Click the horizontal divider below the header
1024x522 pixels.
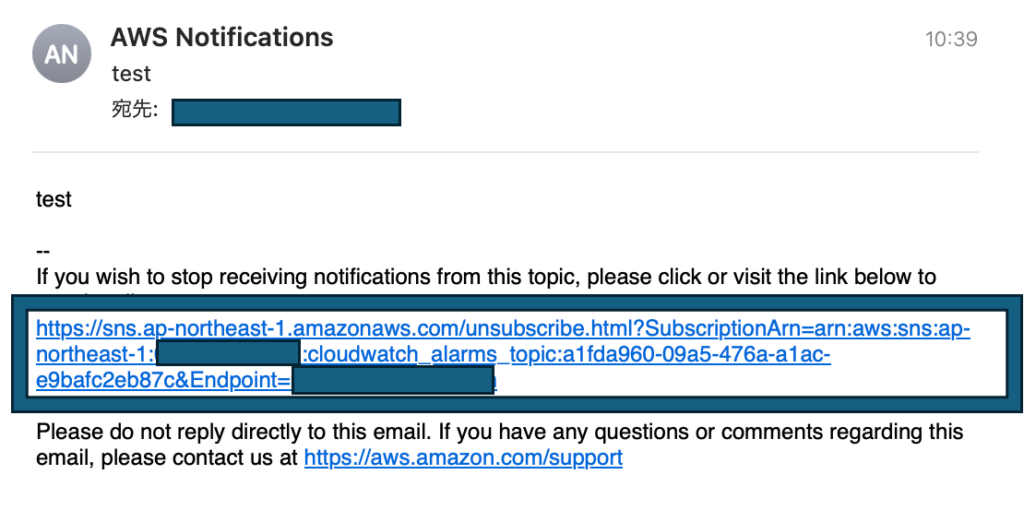[505, 152]
